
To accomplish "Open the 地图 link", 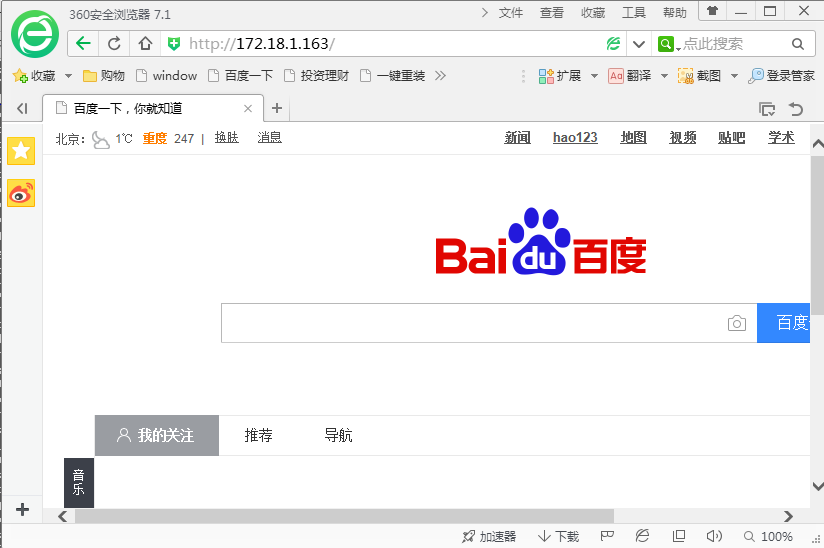I will click(x=633, y=138).
